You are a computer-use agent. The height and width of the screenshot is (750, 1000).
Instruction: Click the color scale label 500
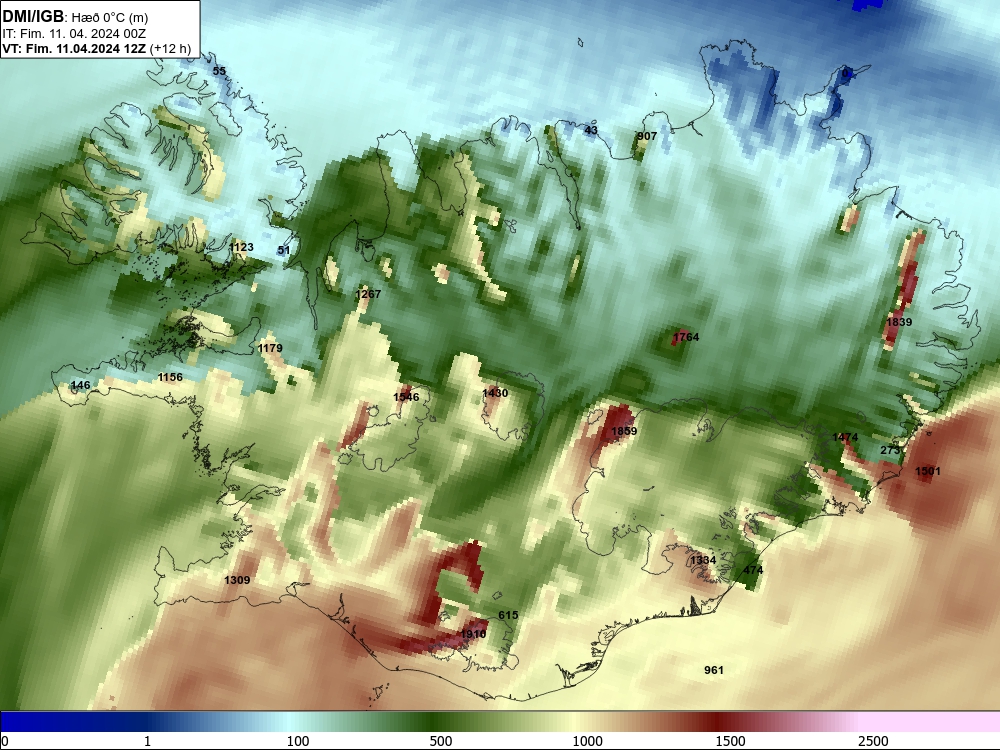point(441,741)
